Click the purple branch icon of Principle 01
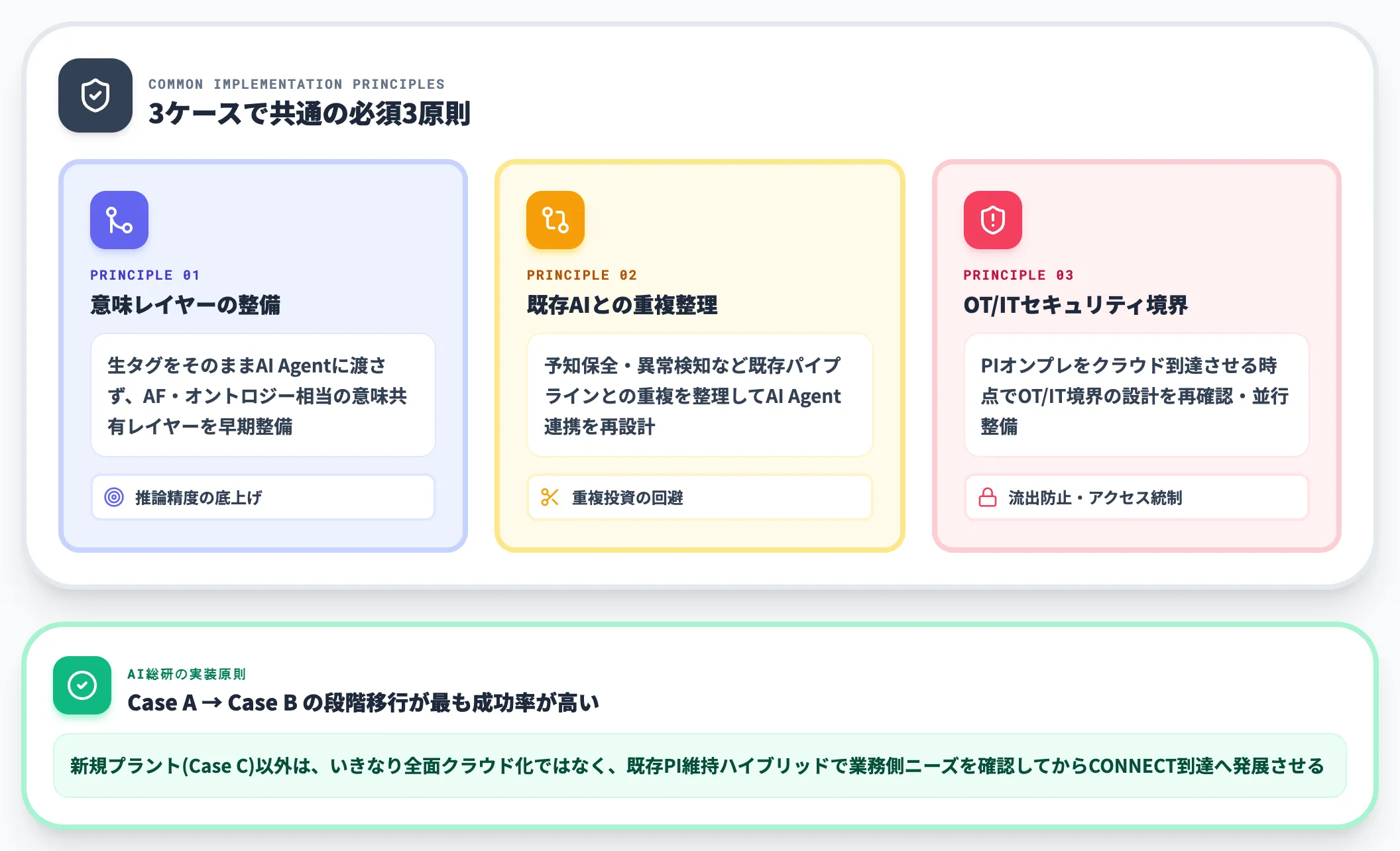The height and width of the screenshot is (851, 1400). pos(119,220)
